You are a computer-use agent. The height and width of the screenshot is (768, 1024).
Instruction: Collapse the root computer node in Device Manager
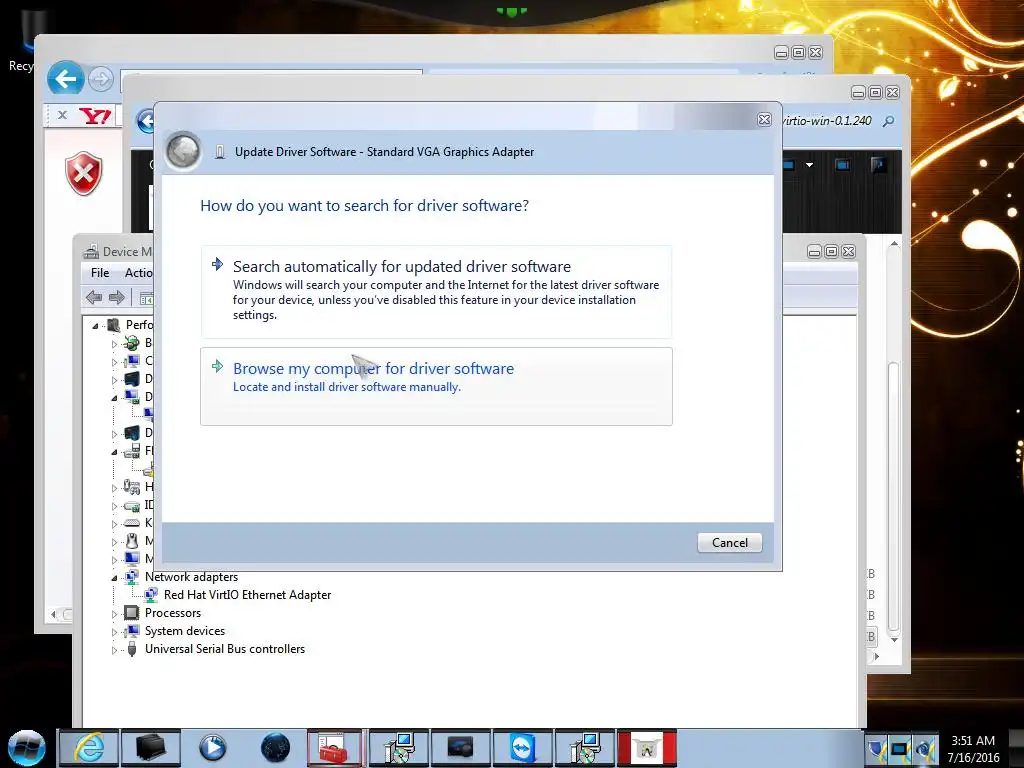(95, 325)
